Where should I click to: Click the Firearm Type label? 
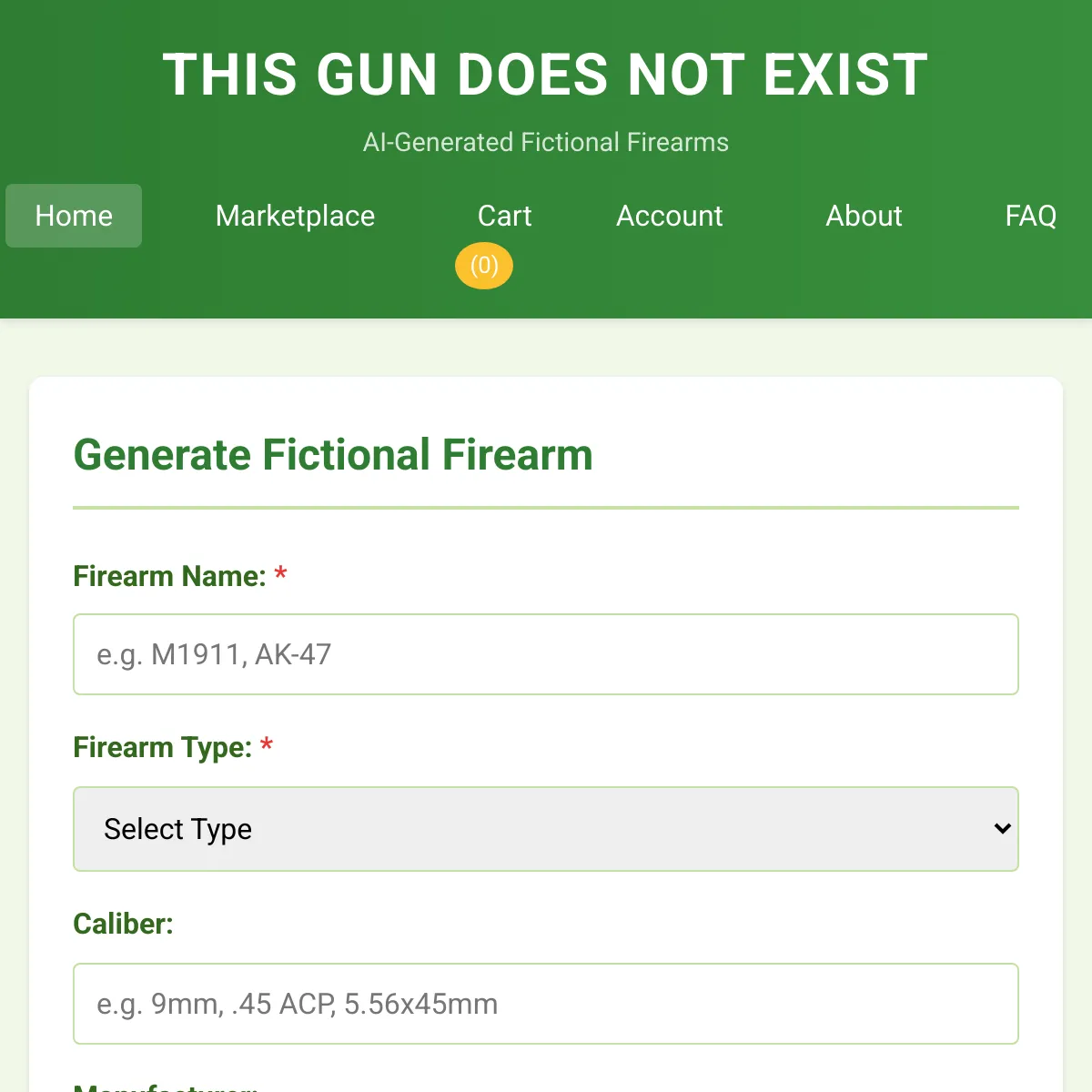coord(162,747)
